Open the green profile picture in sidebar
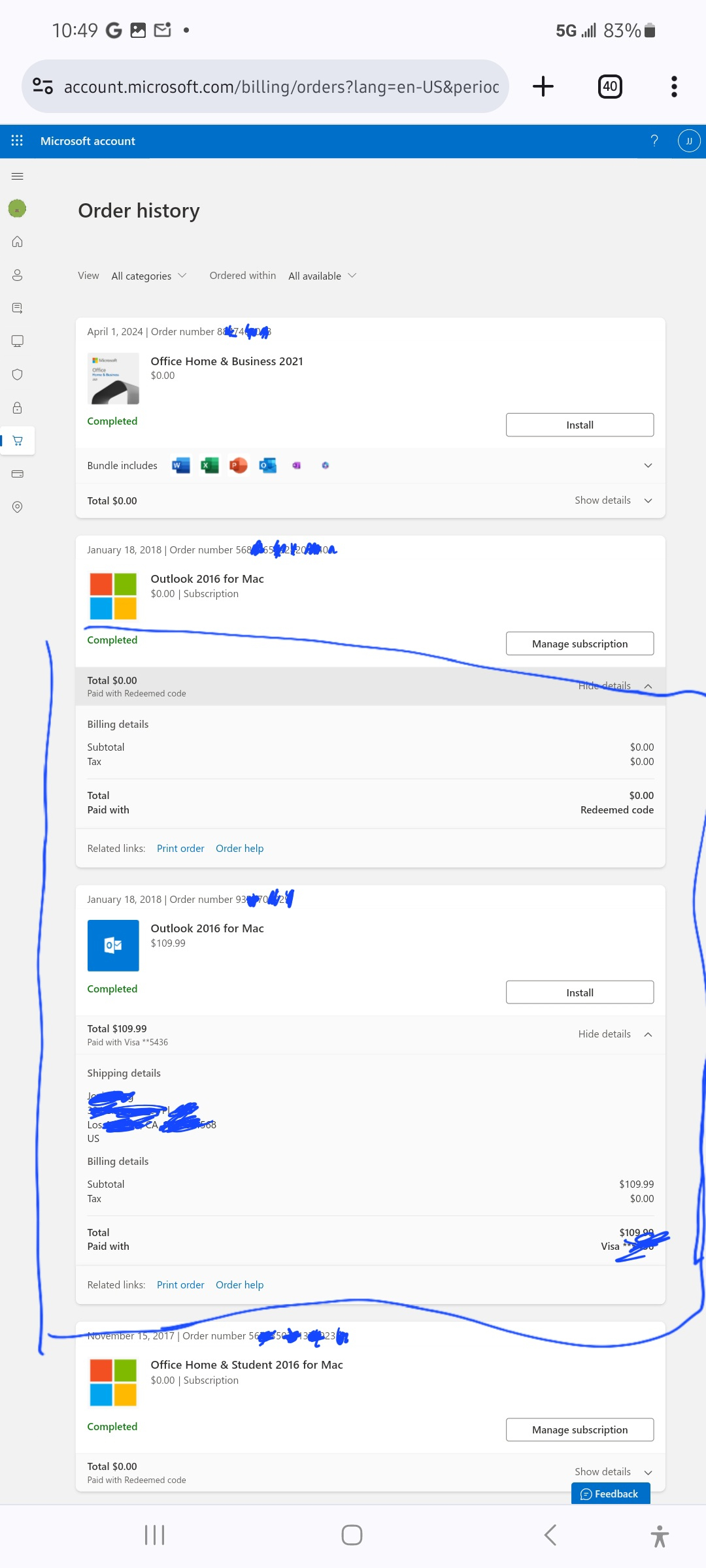Image resolution: width=706 pixels, height=1568 pixels. point(17,208)
